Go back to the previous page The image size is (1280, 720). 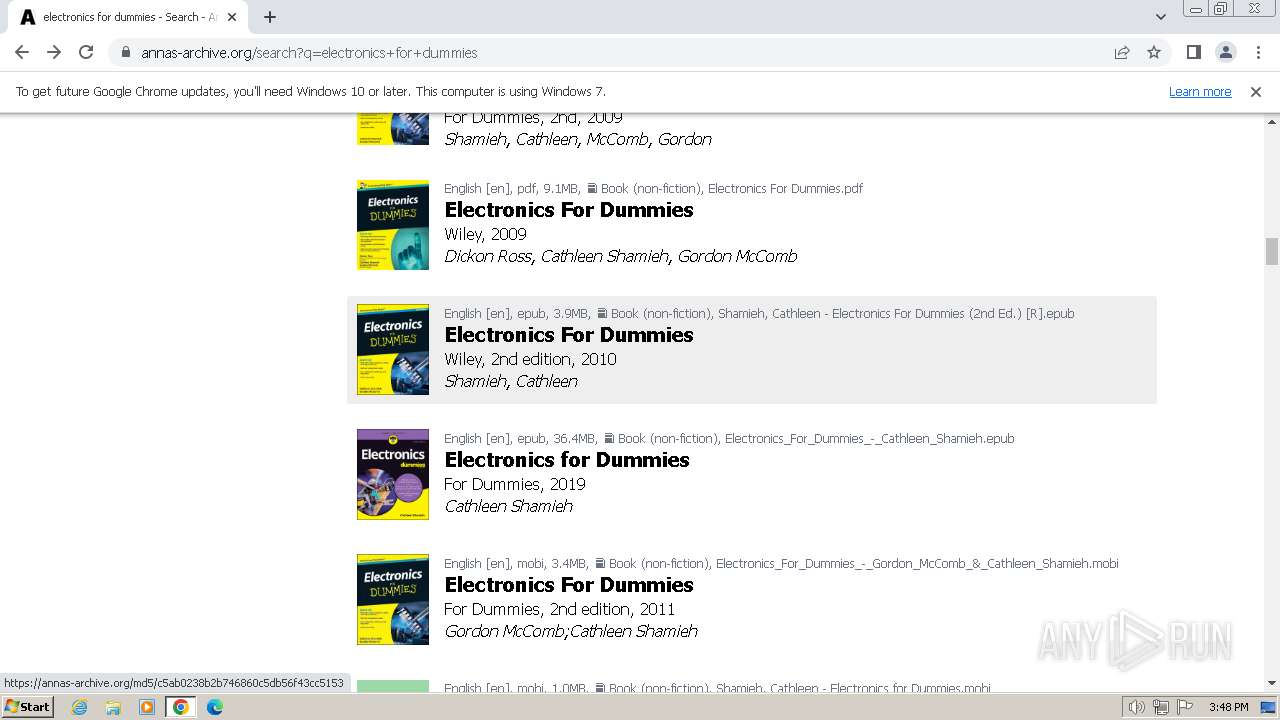pos(22,52)
